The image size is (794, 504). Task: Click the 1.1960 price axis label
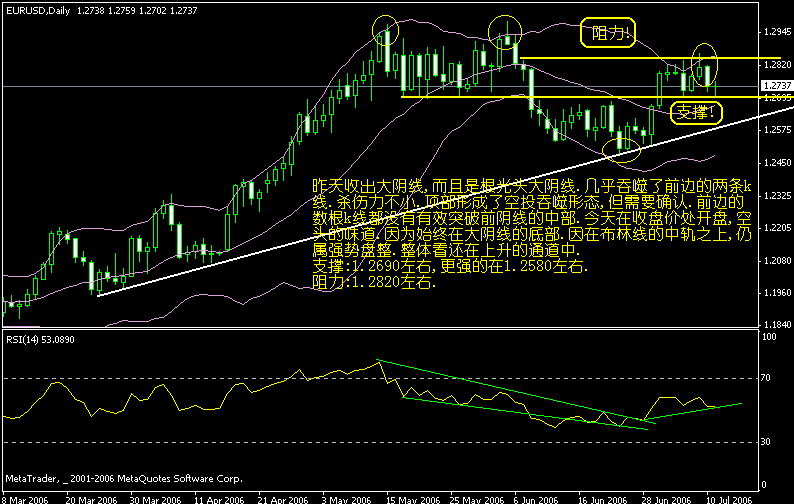point(777,293)
